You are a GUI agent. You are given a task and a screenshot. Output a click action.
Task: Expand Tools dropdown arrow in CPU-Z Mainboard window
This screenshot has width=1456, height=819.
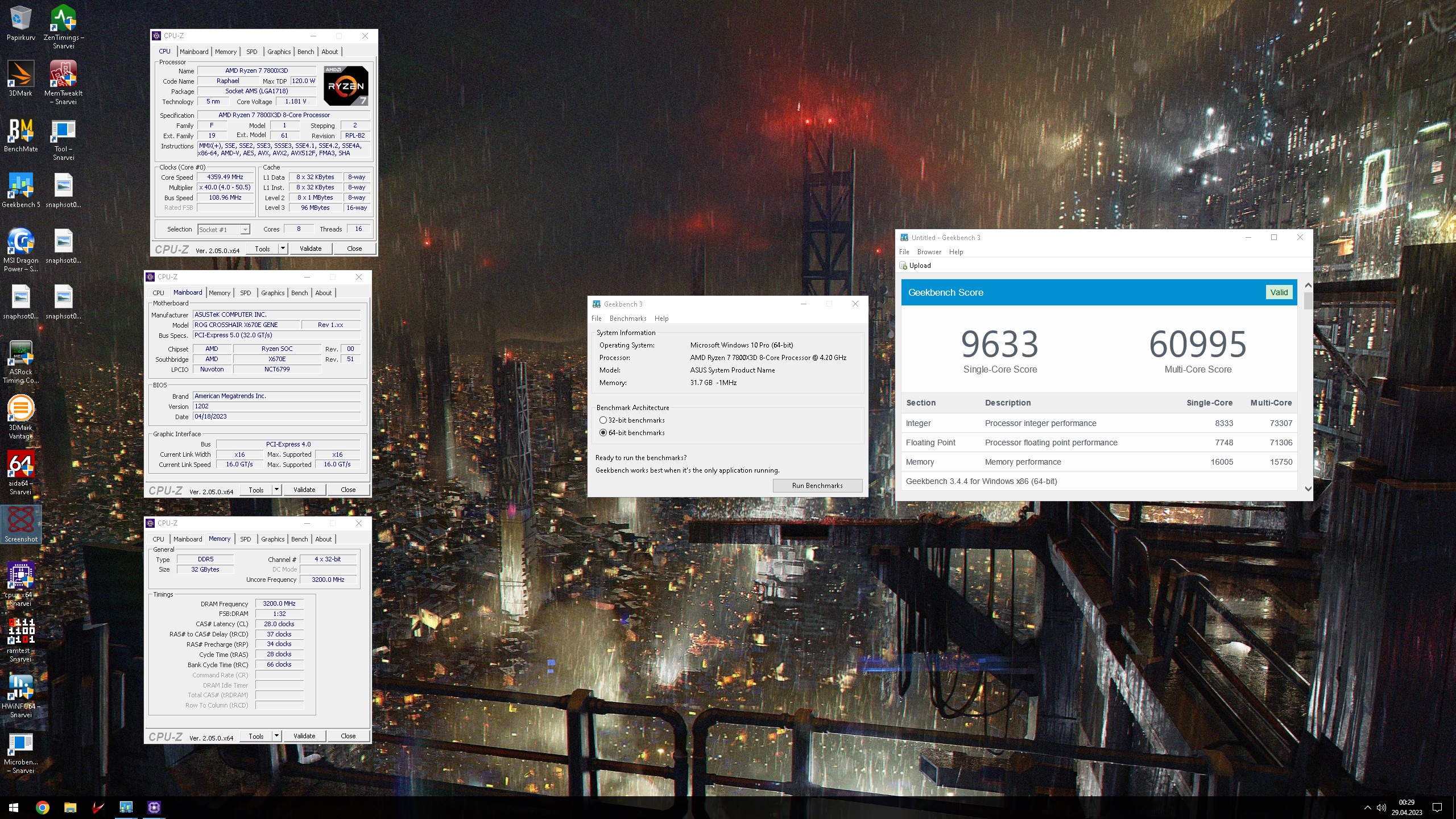[277, 490]
